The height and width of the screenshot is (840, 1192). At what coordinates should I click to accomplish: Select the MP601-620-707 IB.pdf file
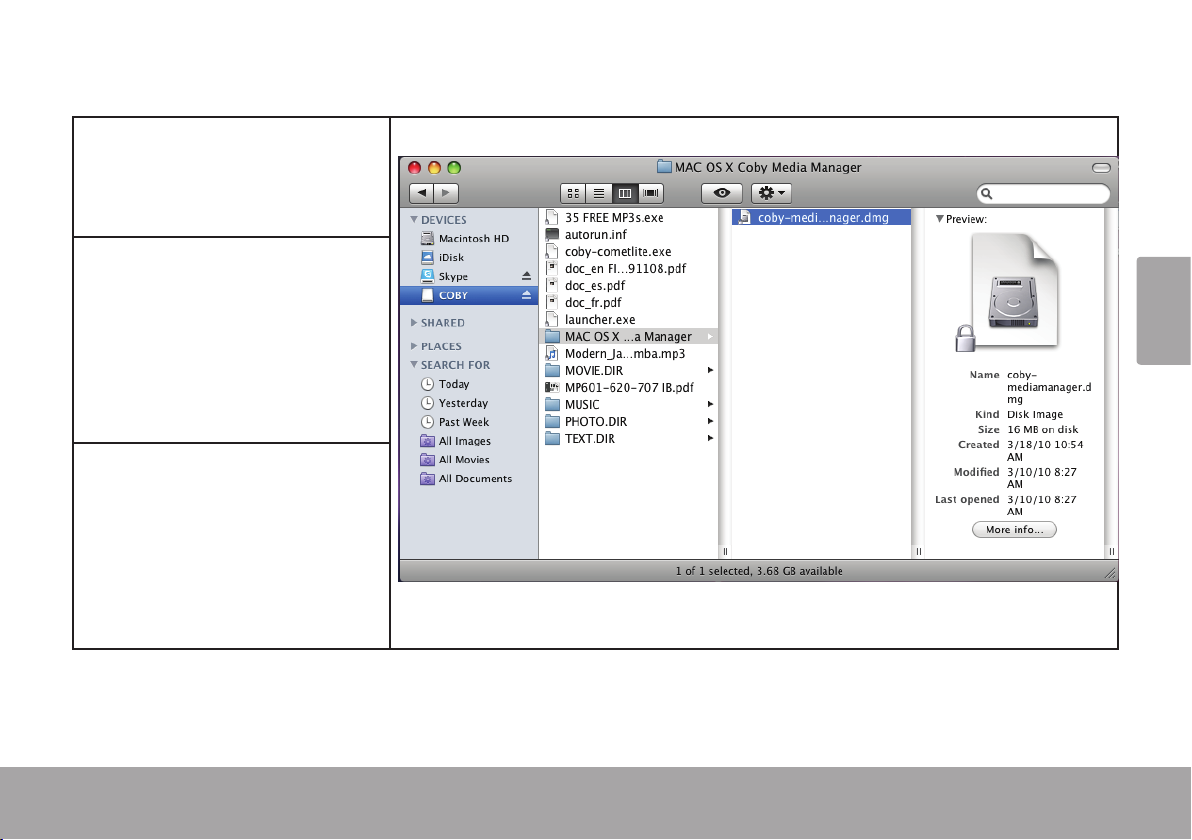coord(629,388)
